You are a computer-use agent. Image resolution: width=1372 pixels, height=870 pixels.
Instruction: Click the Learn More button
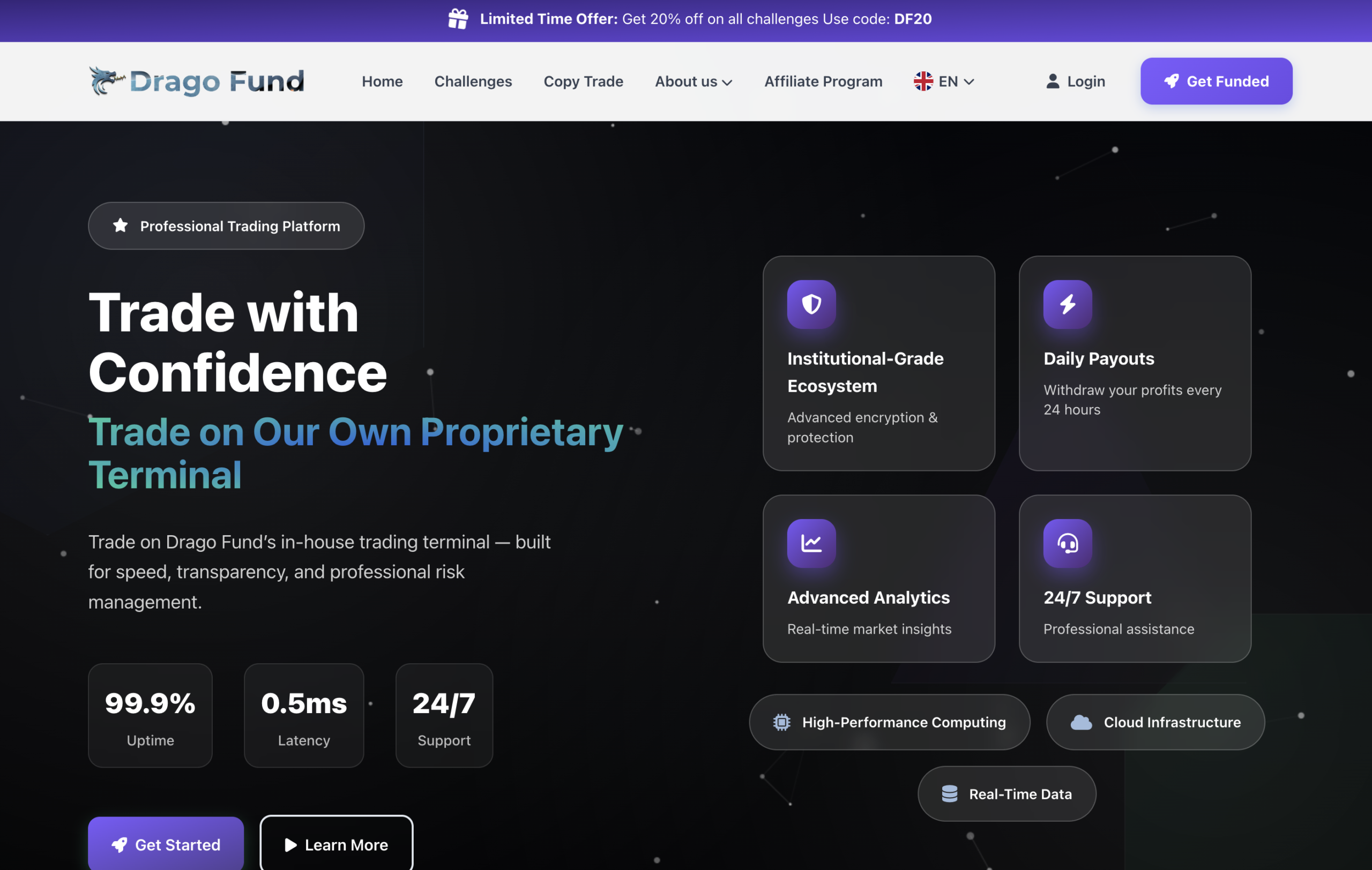(336, 844)
